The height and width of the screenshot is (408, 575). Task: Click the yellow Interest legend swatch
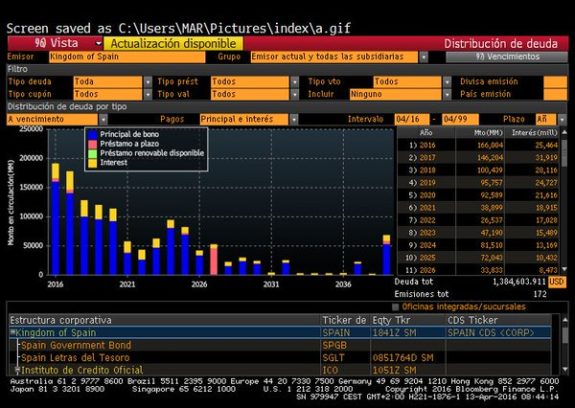coord(93,163)
